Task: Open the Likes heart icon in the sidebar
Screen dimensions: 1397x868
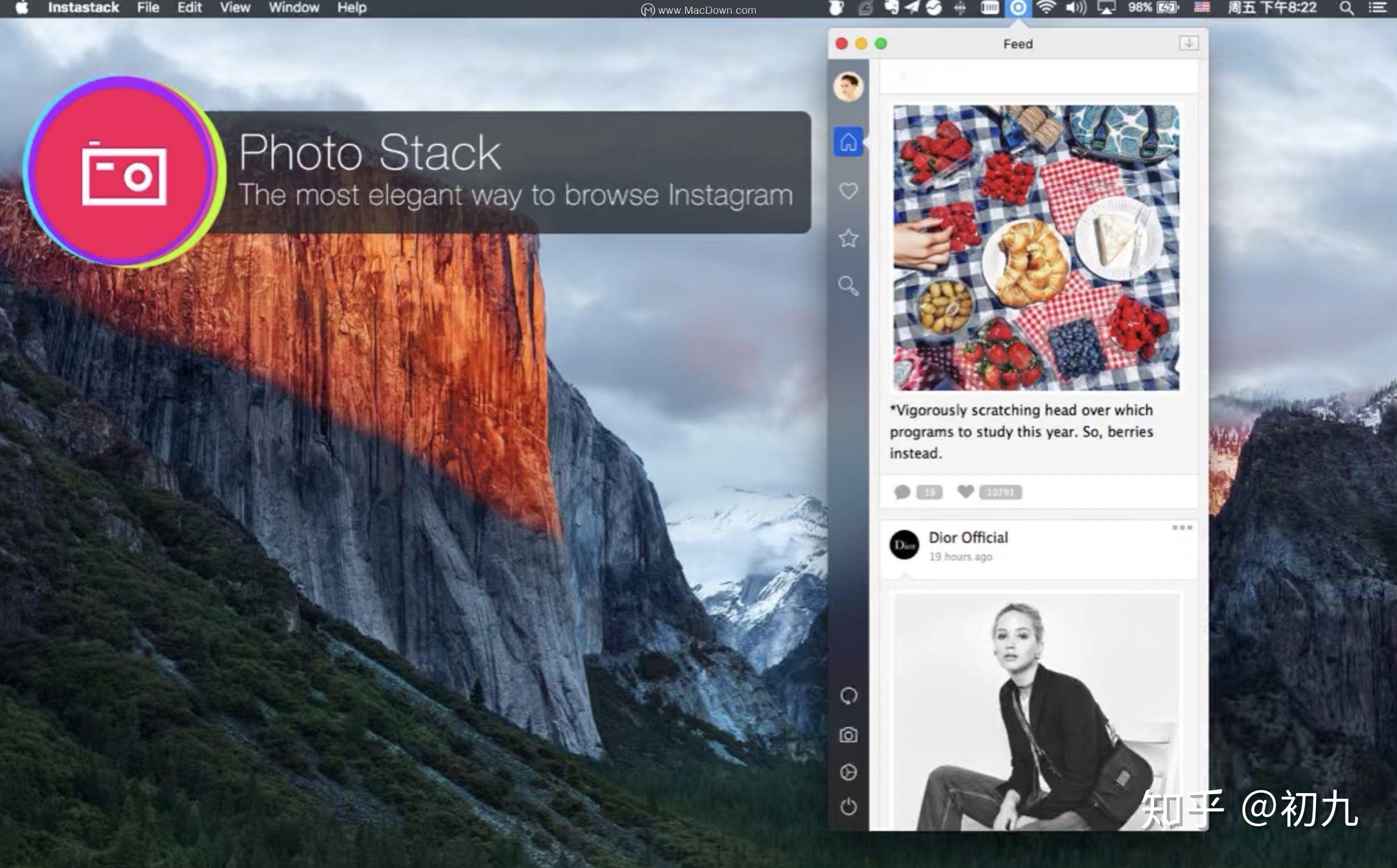Action: [x=848, y=191]
